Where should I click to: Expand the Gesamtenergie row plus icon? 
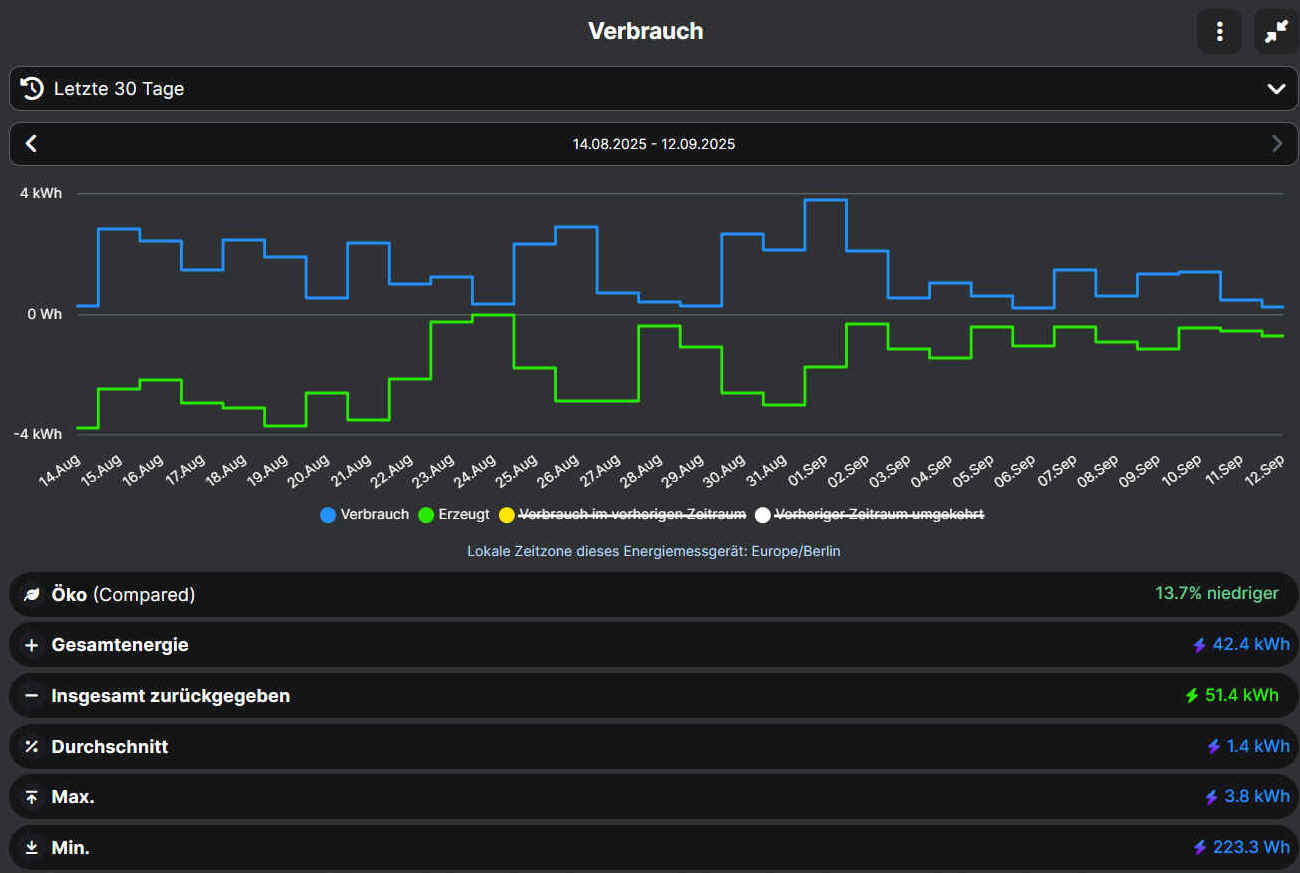32,646
